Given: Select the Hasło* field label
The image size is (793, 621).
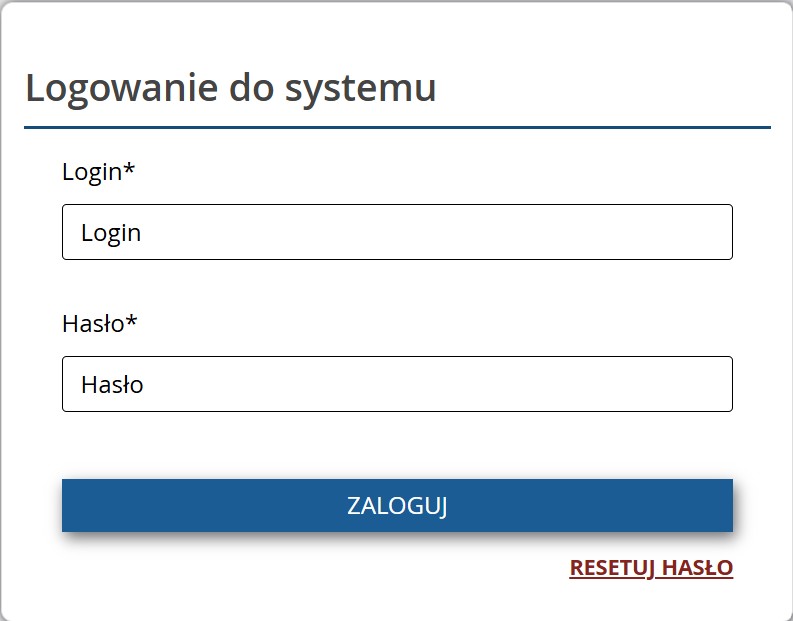Looking at the screenshot, I should point(100,324).
